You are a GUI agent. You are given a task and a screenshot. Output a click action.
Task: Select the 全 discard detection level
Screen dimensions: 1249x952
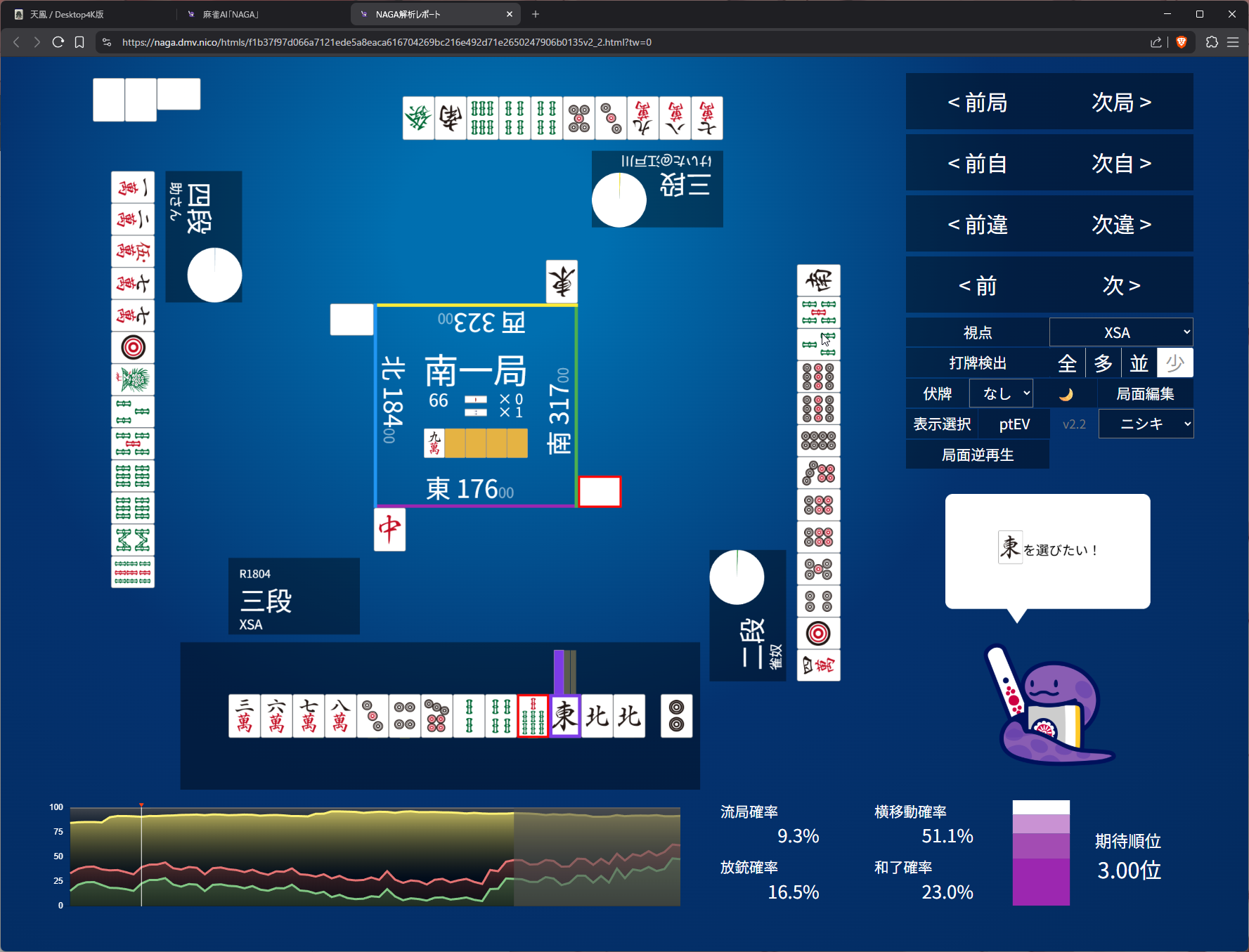click(x=1067, y=363)
